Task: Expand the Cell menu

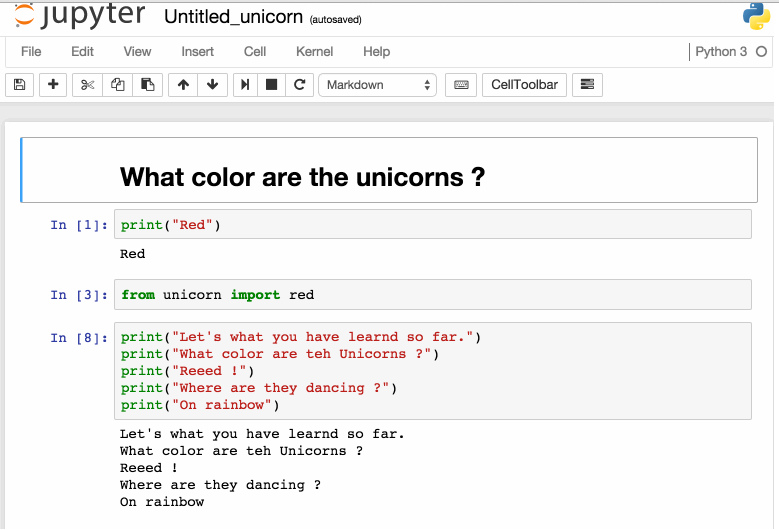Action: pyautogui.click(x=255, y=52)
